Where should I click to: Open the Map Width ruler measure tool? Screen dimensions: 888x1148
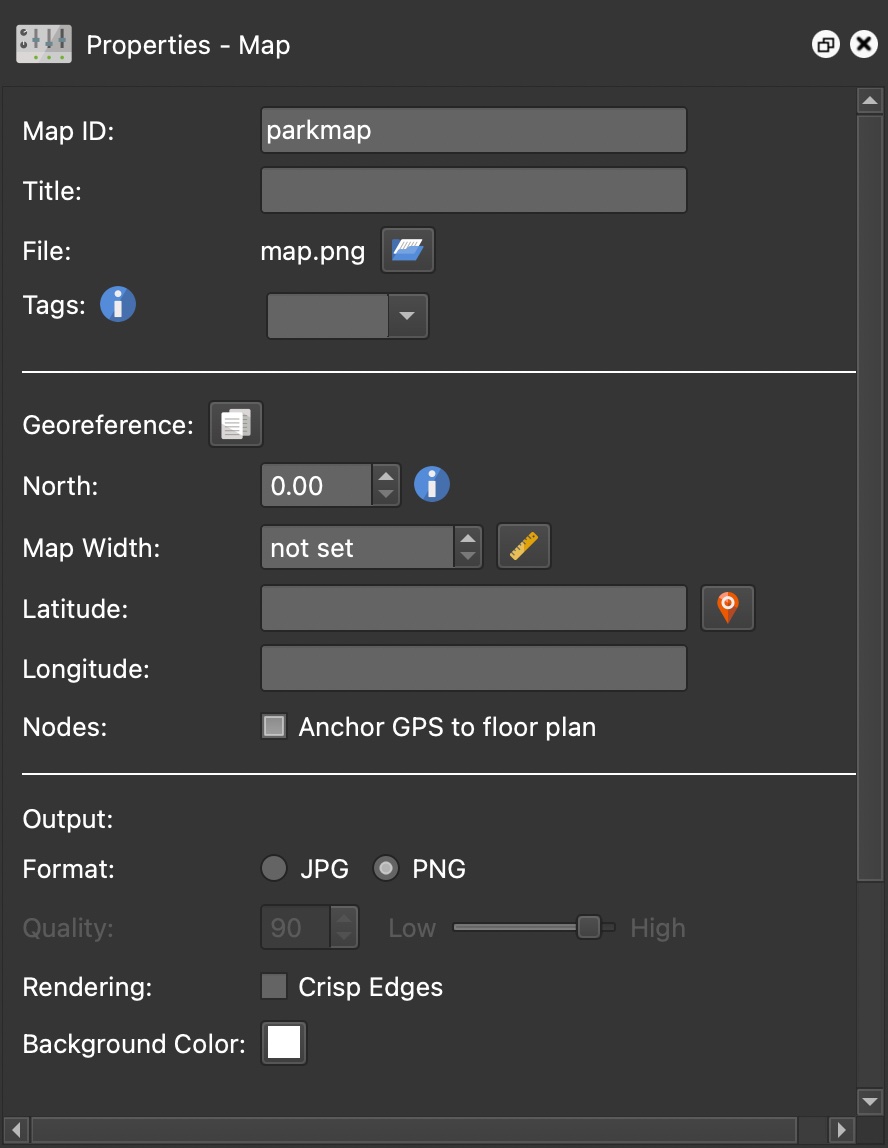pos(524,547)
